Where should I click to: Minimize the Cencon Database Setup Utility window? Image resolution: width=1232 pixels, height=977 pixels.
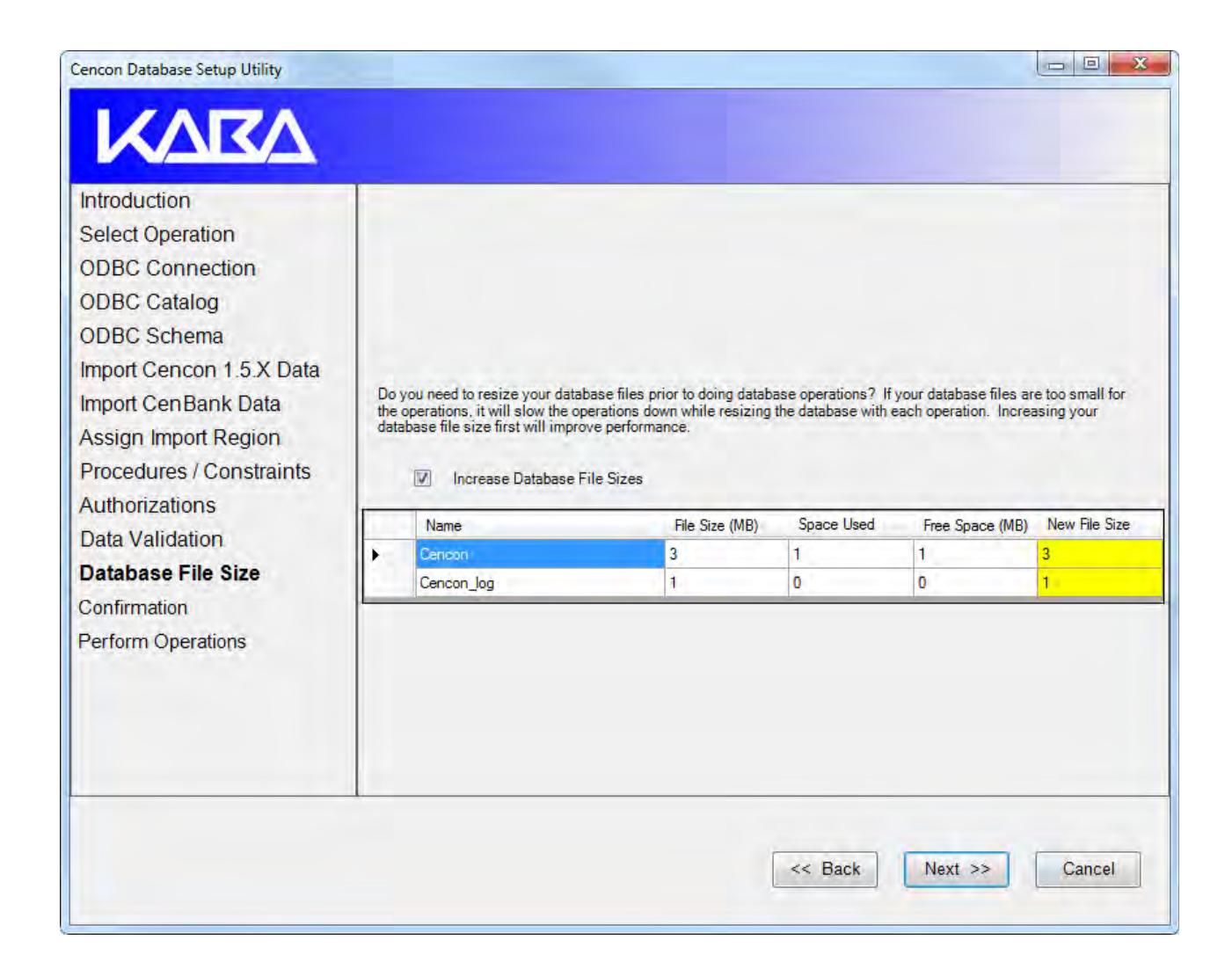pos(1056,64)
